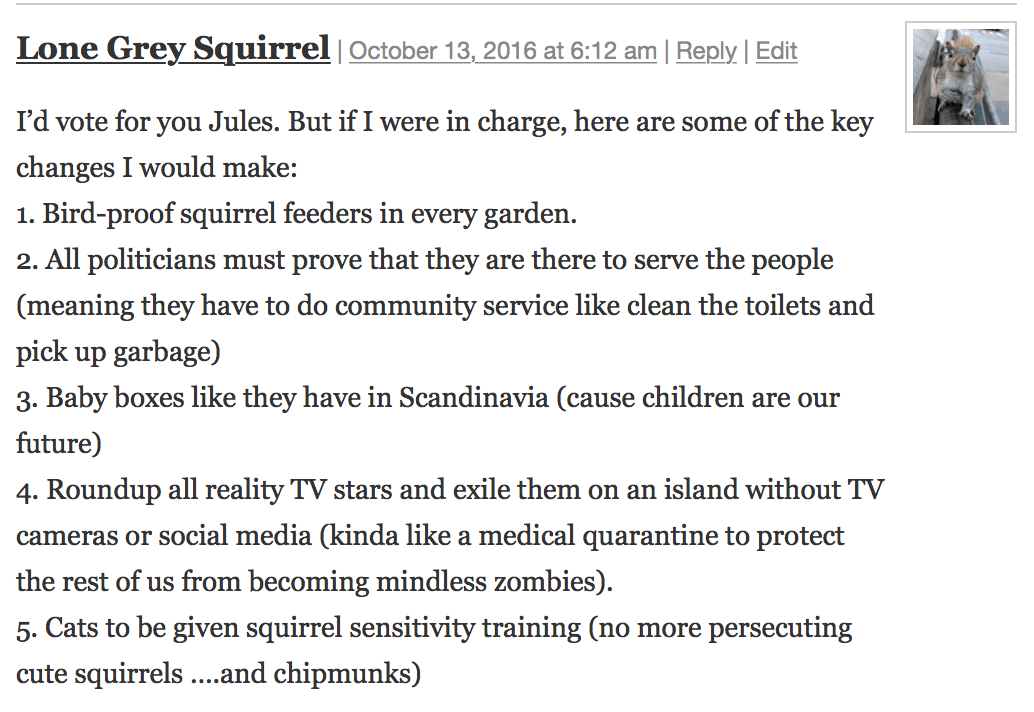This screenshot has width=1034, height=712.
Task: Click the "pick up garbage)" line
Action: 118,352
